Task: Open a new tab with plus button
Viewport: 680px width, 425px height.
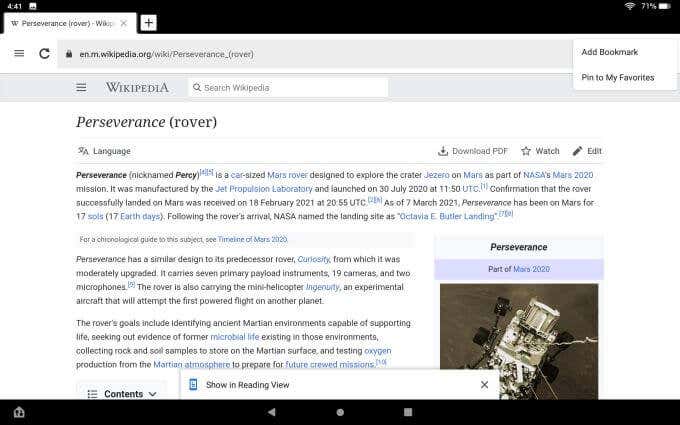Action: click(x=148, y=23)
